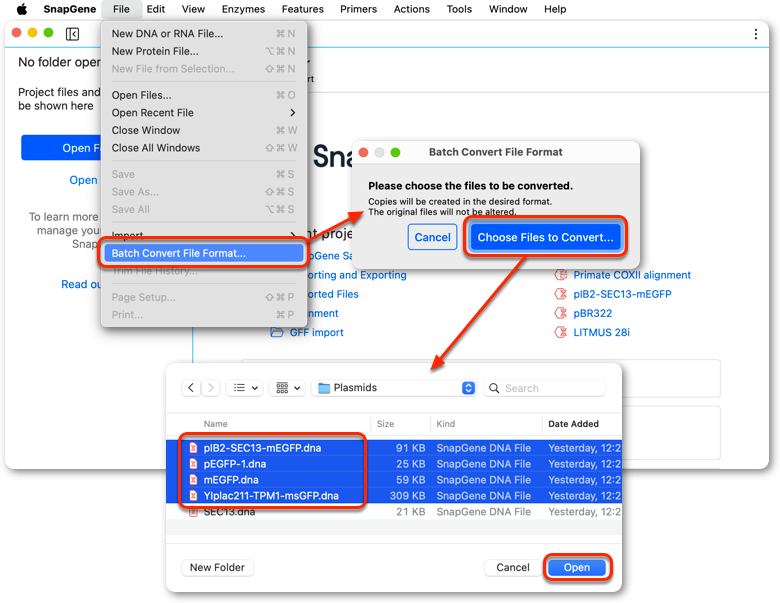Open the Plasmids folder location popup
Image resolution: width=780 pixels, height=603 pixels.
[394, 388]
